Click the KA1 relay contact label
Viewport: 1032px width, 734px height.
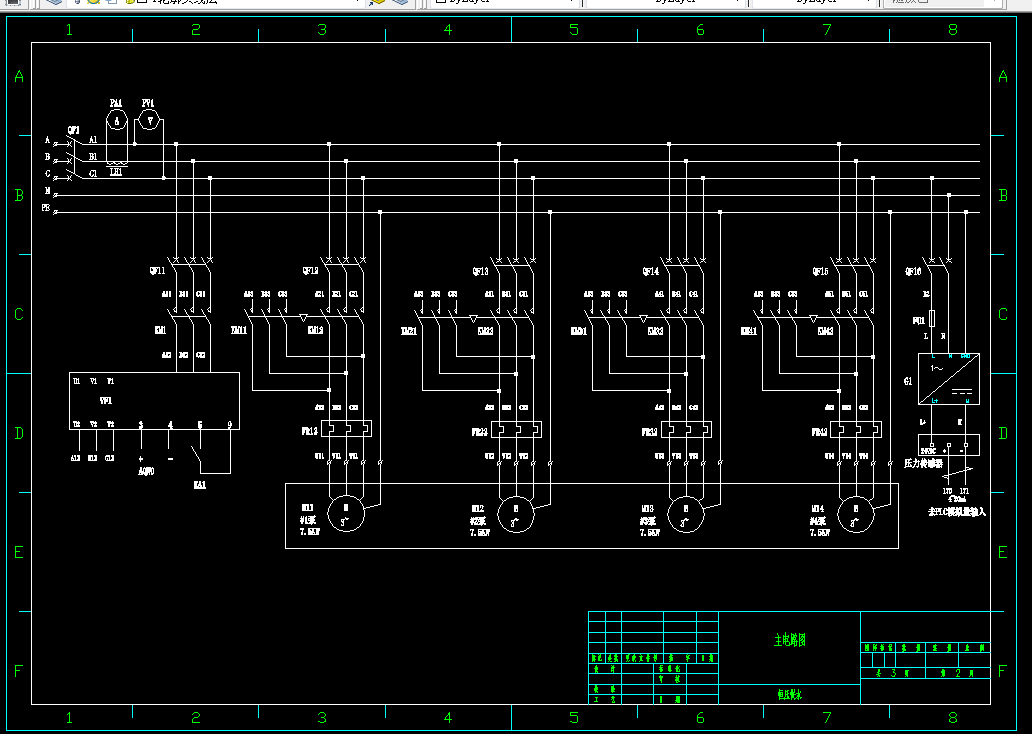199,485
